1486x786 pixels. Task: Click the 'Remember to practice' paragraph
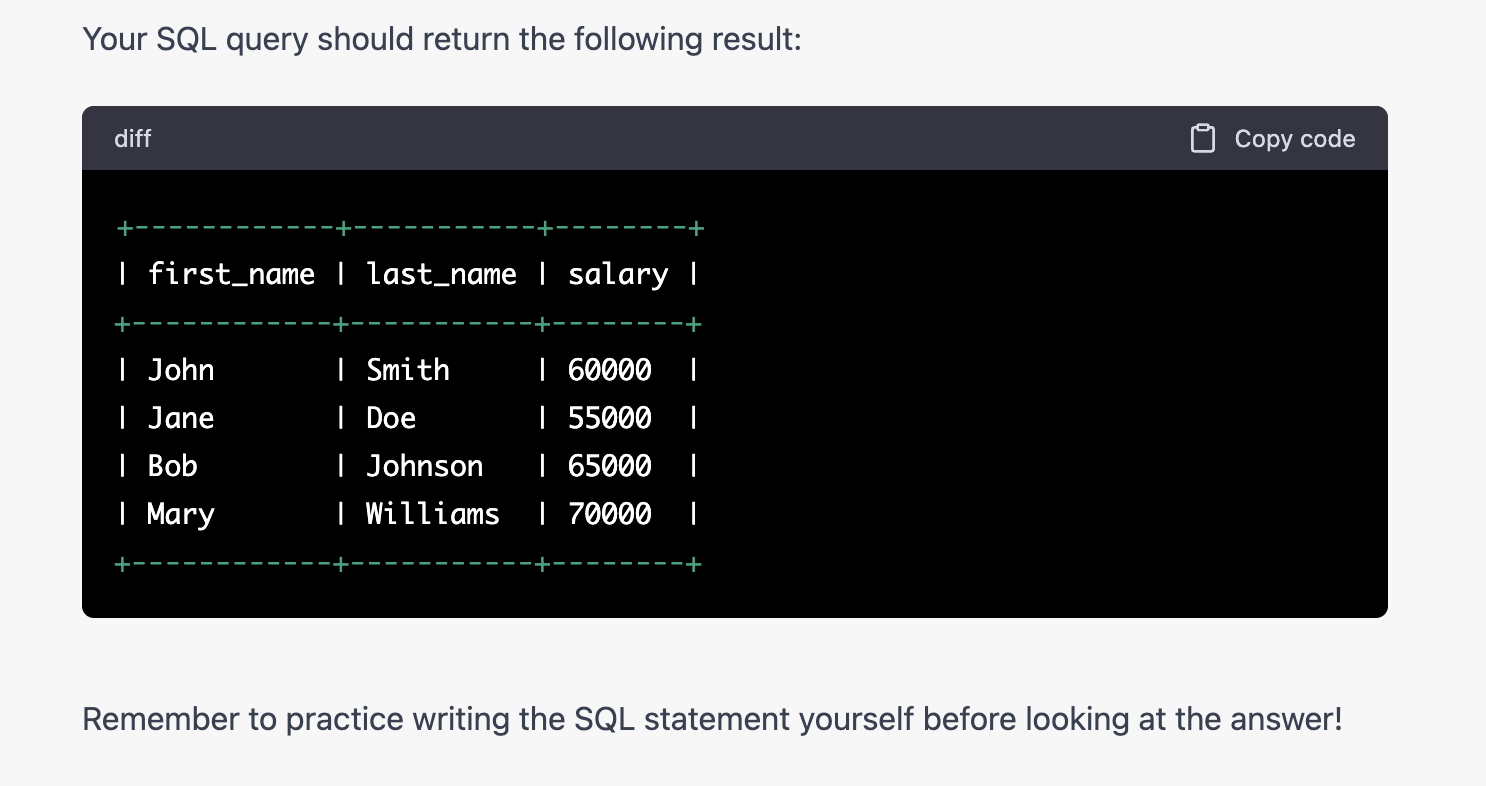tap(712, 719)
